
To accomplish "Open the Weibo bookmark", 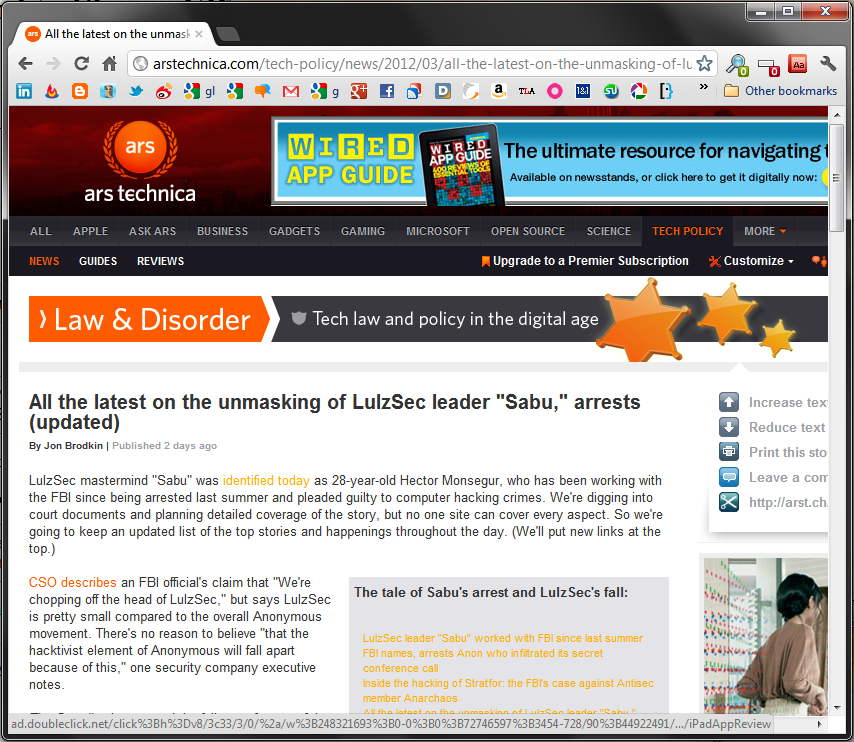I will (163, 91).
